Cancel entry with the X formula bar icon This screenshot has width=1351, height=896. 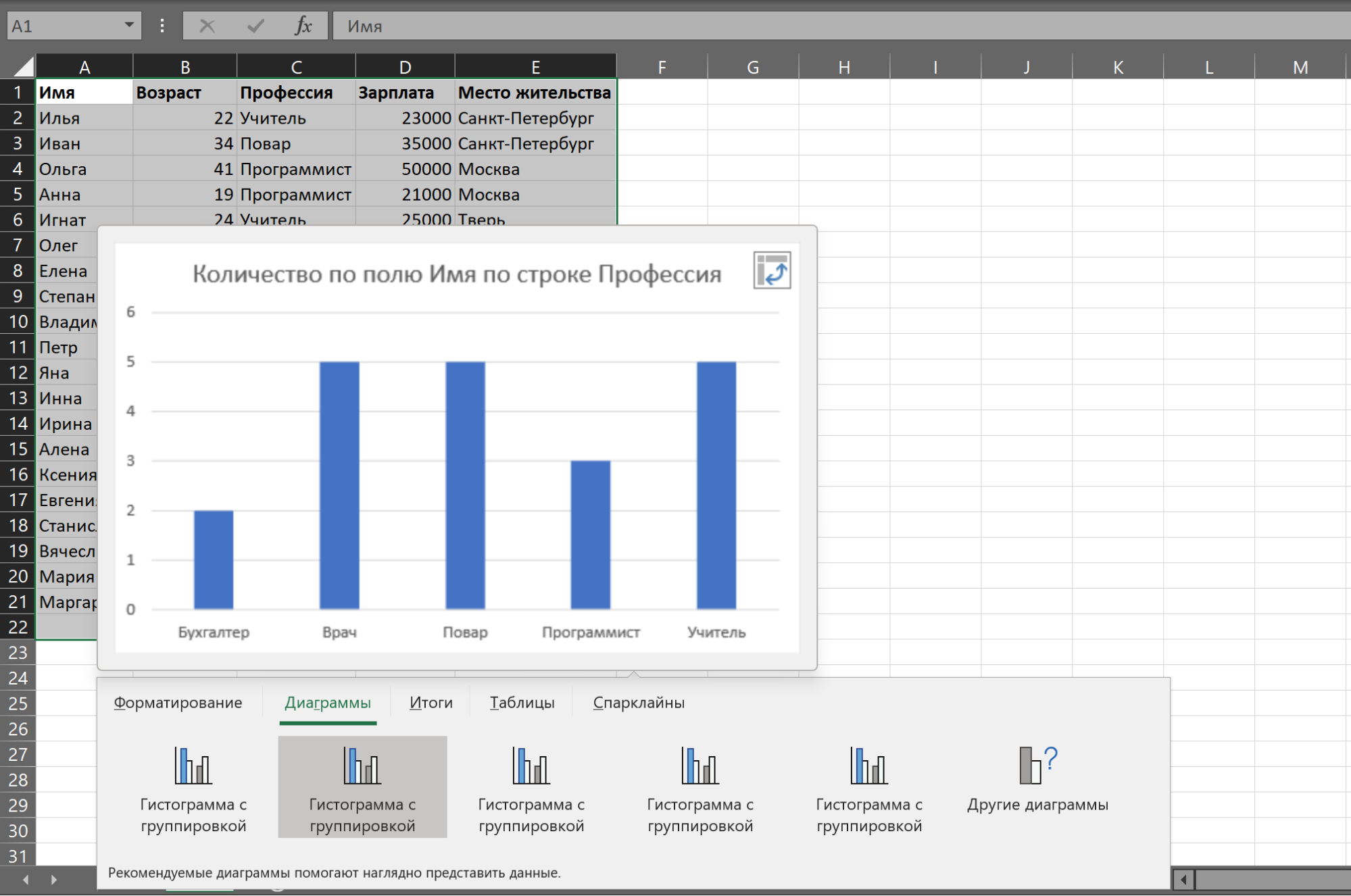(x=207, y=26)
